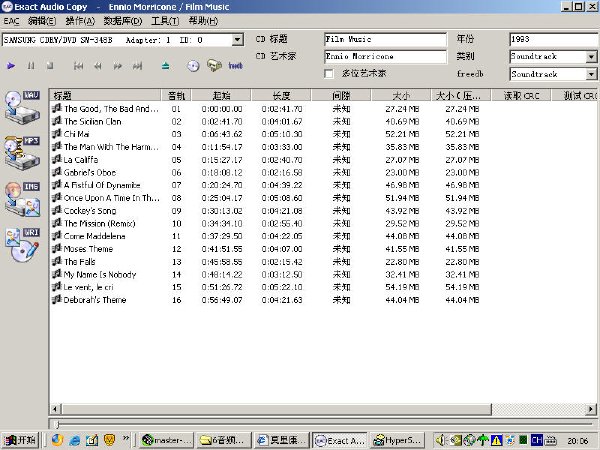Select track A Fistful Of Dynamite
The image size is (600, 450).
(x=102, y=185)
